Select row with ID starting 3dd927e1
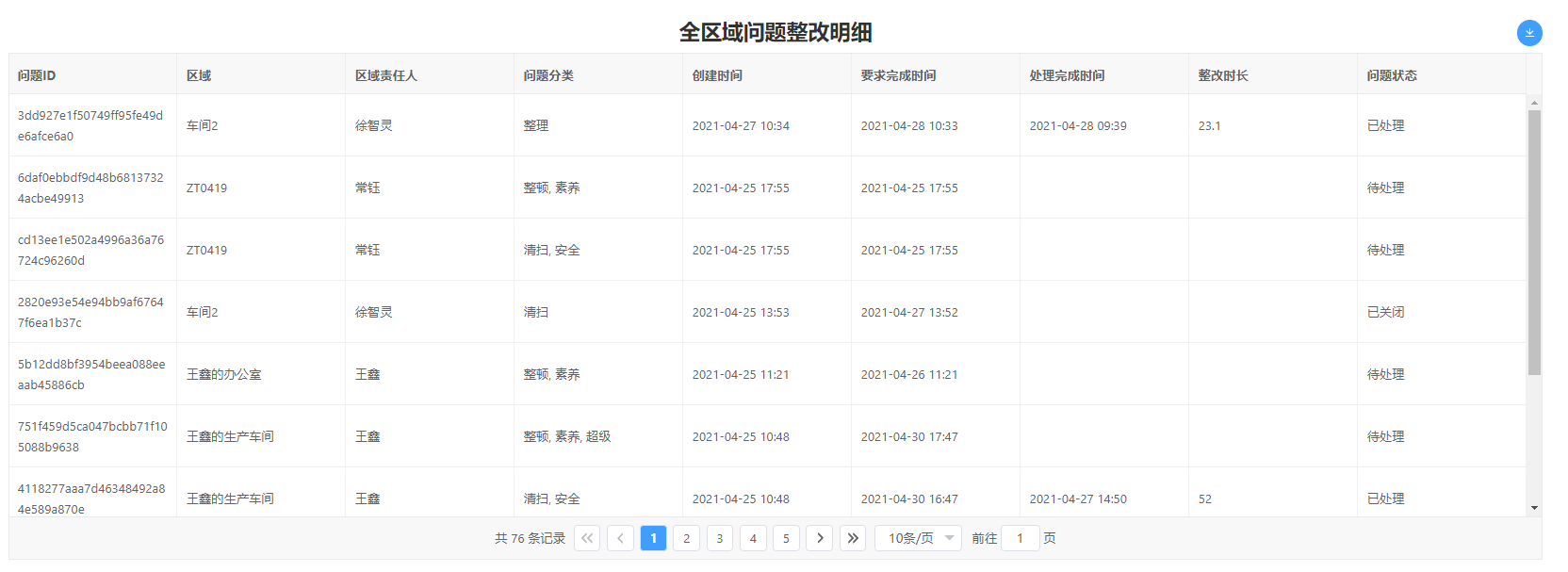Image resolution: width=1568 pixels, height=572 pixels. click(x=90, y=125)
